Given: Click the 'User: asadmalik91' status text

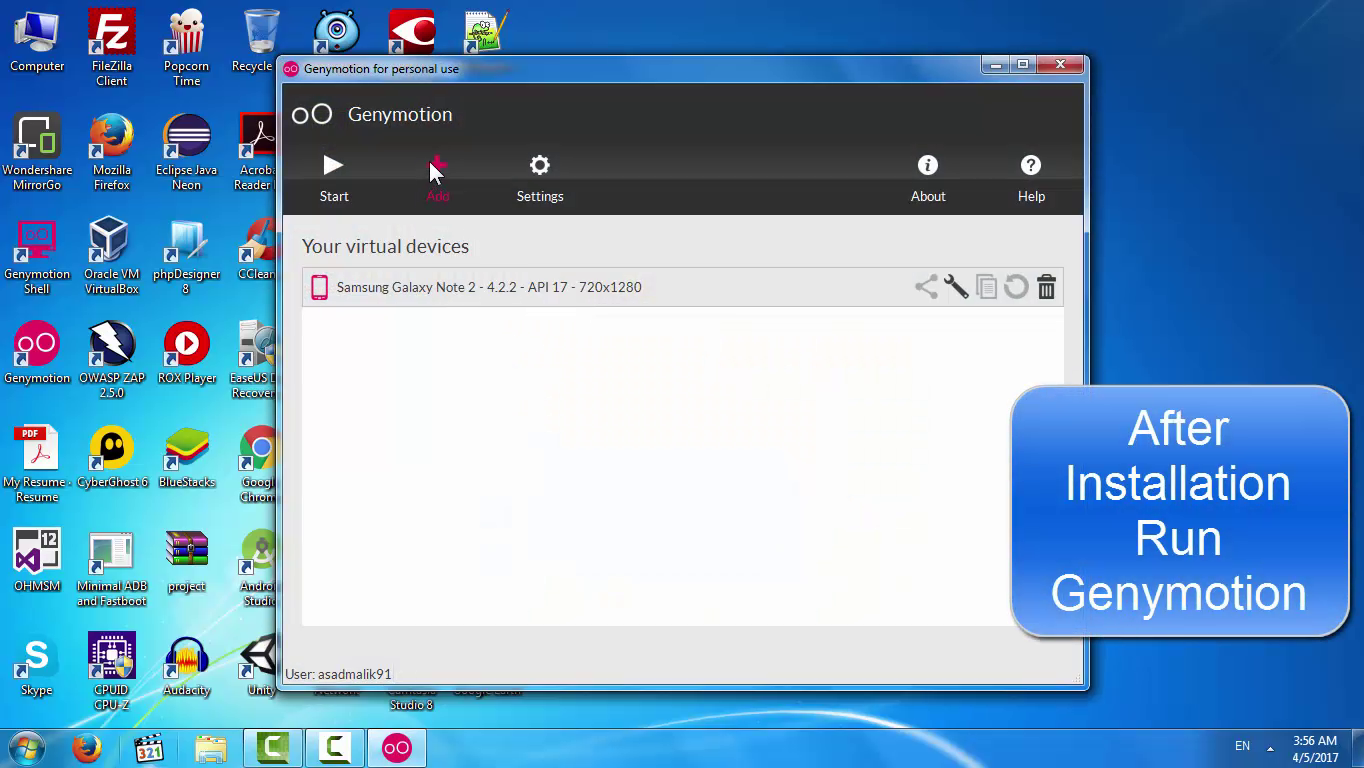Looking at the screenshot, I should click(338, 674).
